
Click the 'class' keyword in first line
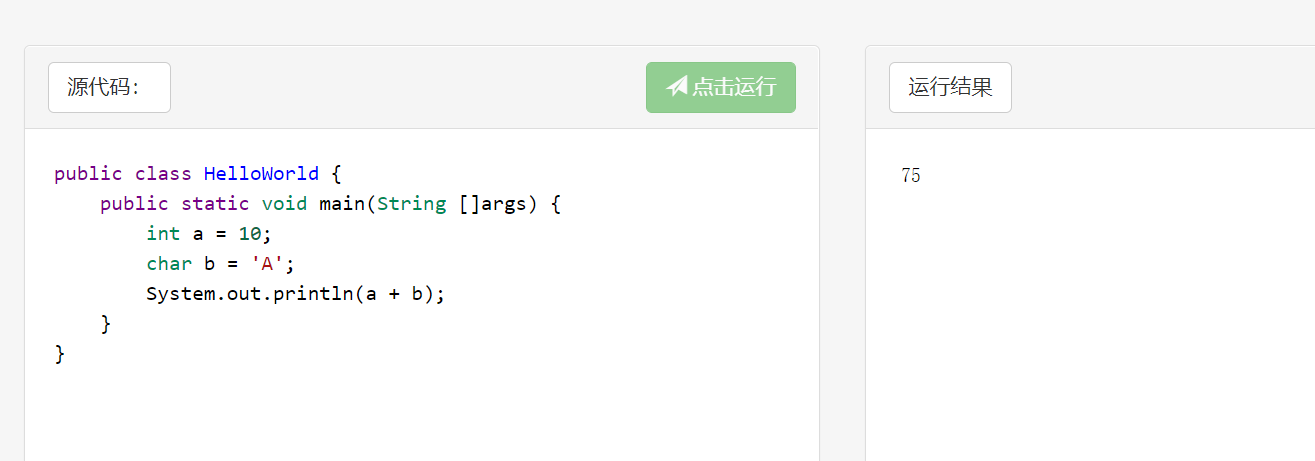click(163, 174)
